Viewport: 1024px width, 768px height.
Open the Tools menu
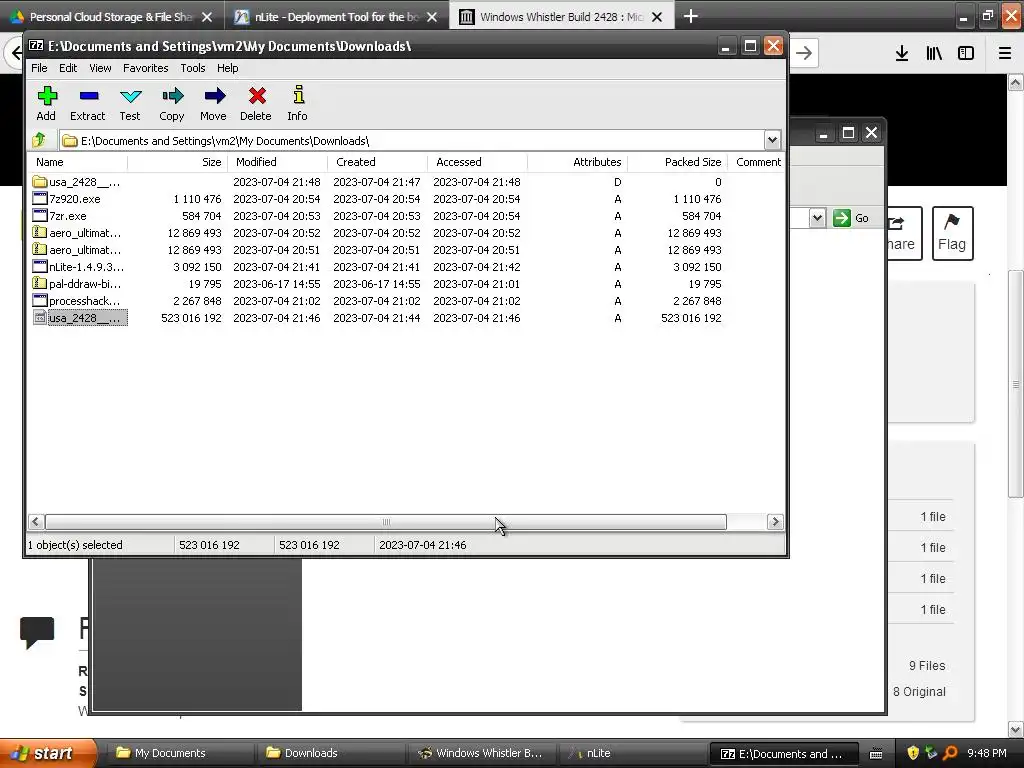(x=193, y=68)
